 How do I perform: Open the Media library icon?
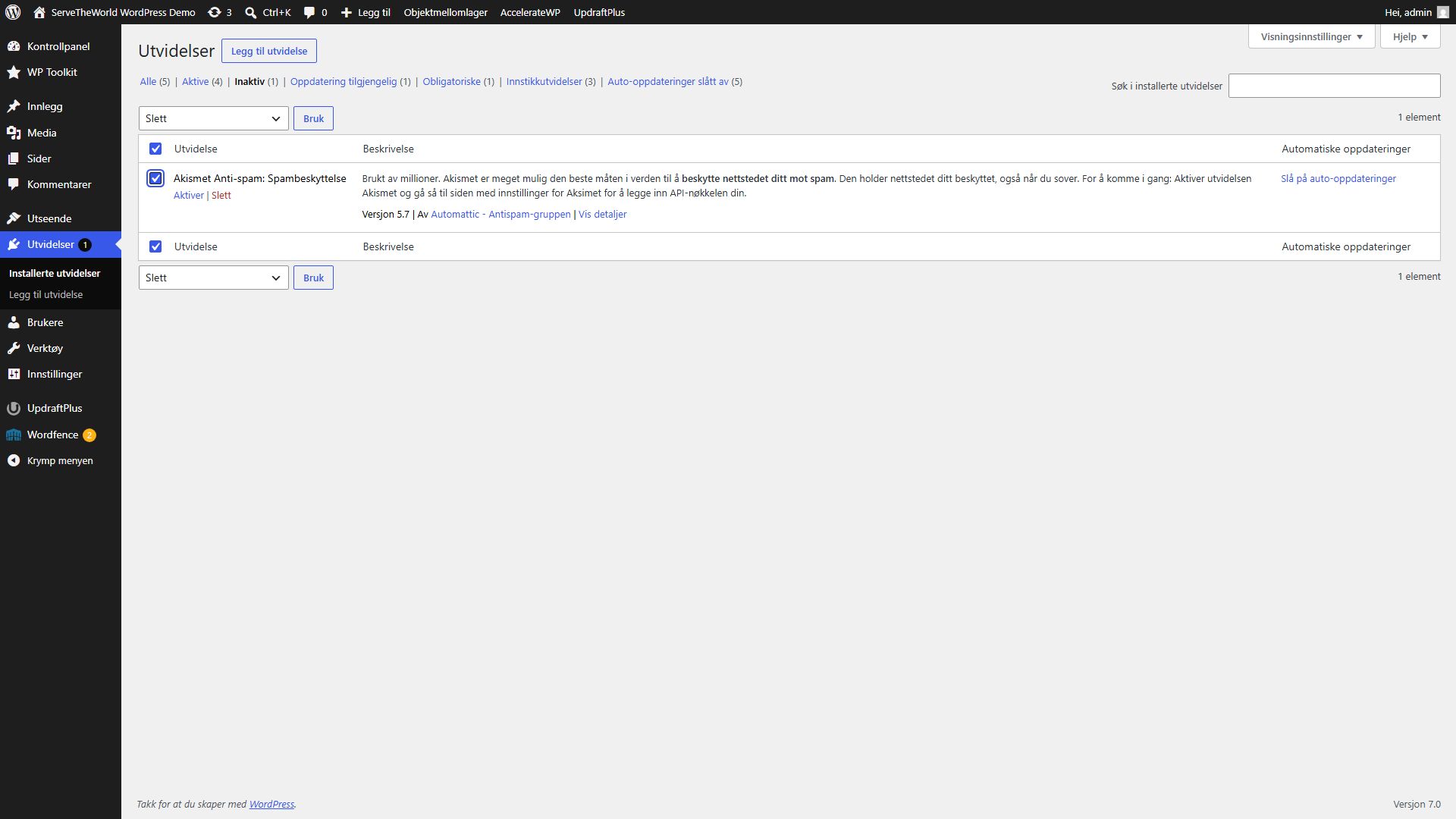click(x=14, y=133)
